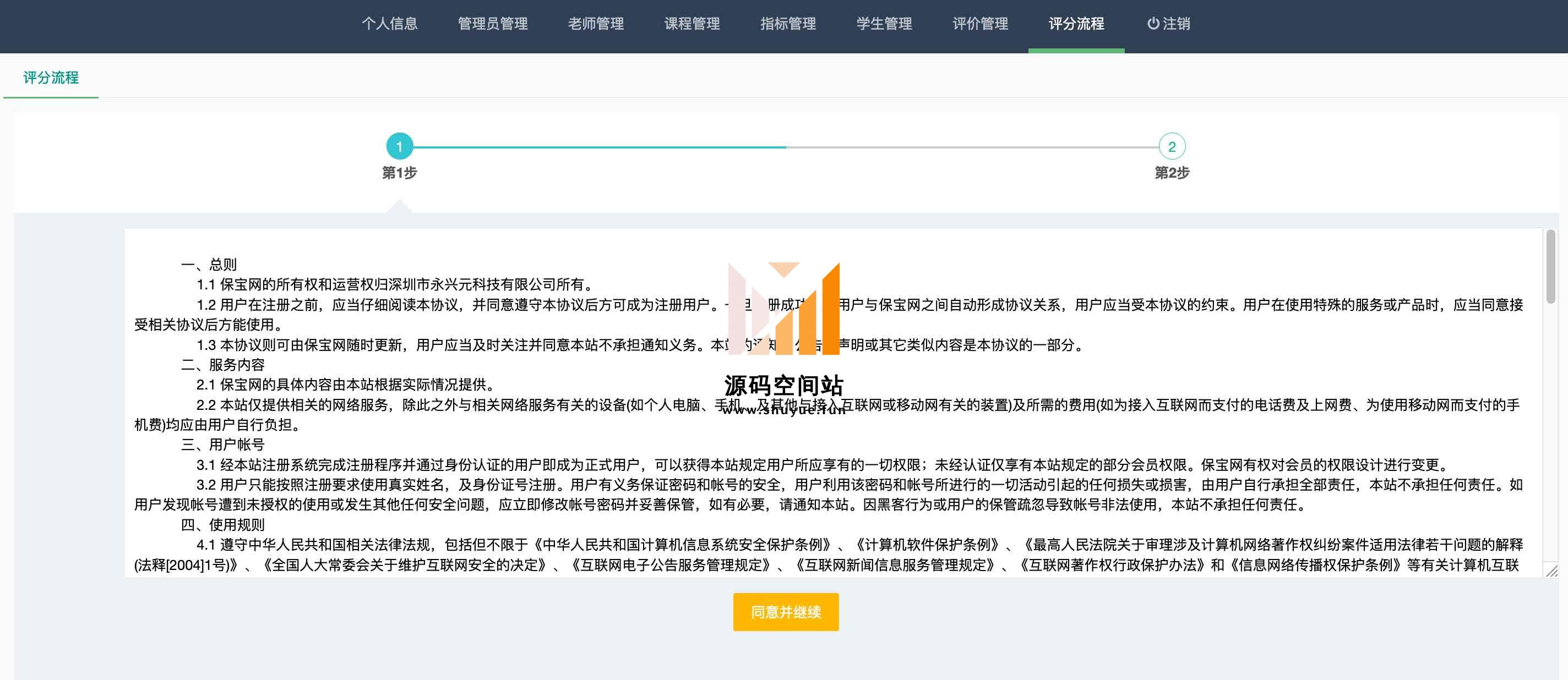Open the 评价管理 section

[x=980, y=24]
